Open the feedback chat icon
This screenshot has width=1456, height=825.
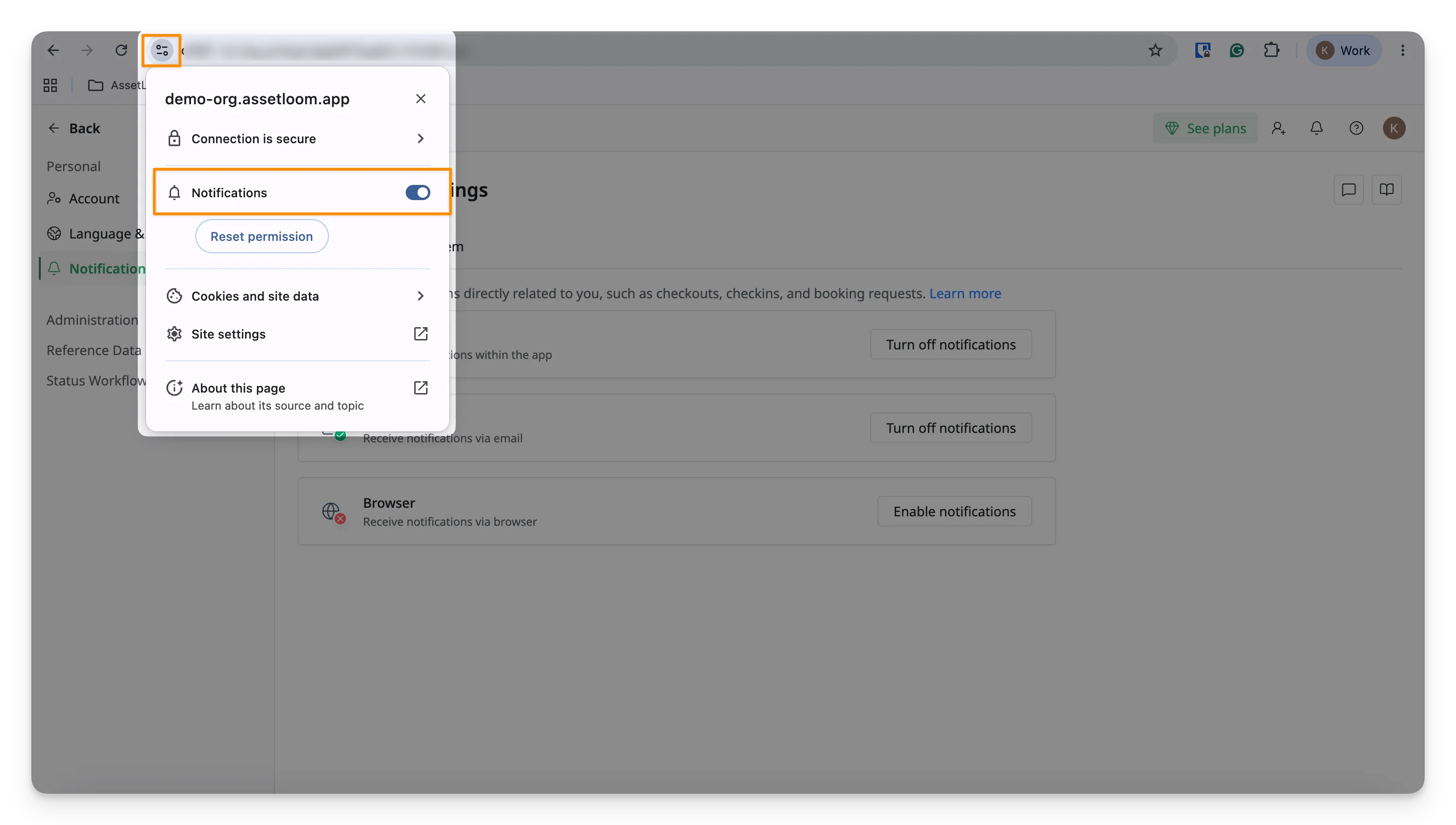point(1348,189)
